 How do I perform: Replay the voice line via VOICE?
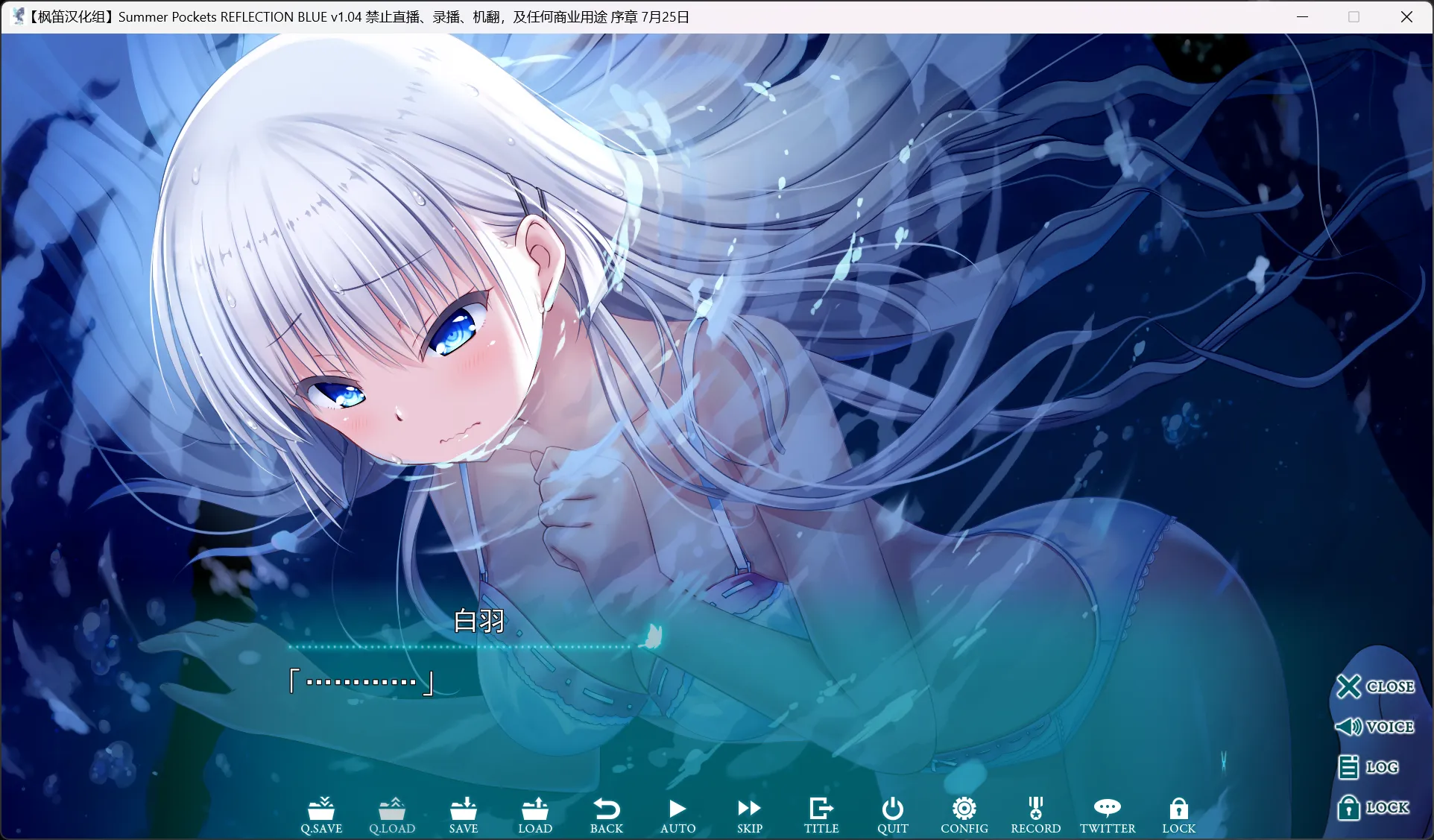1376,727
